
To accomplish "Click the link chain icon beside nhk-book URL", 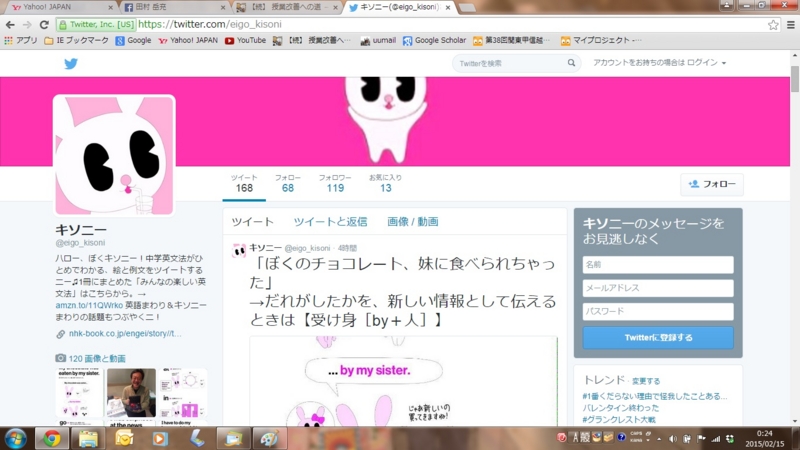I will (x=60, y=334).
